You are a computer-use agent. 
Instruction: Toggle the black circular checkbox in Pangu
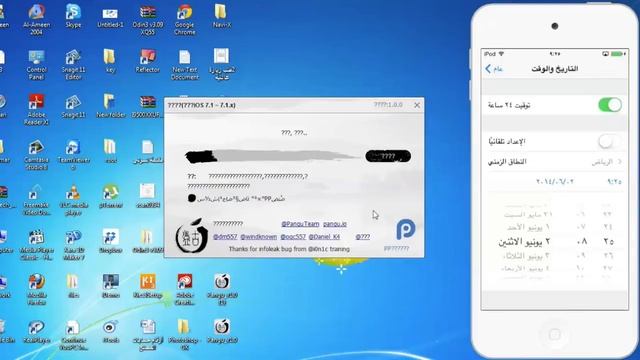coord(192,198)
